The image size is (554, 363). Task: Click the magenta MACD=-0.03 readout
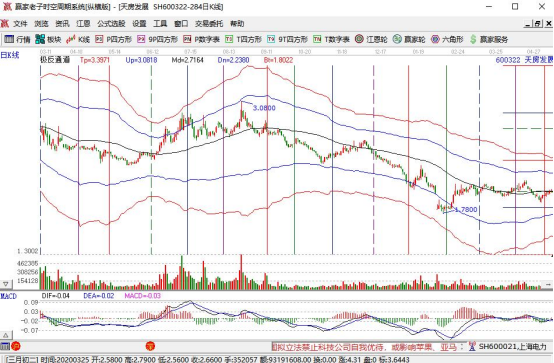coord(143,296)
